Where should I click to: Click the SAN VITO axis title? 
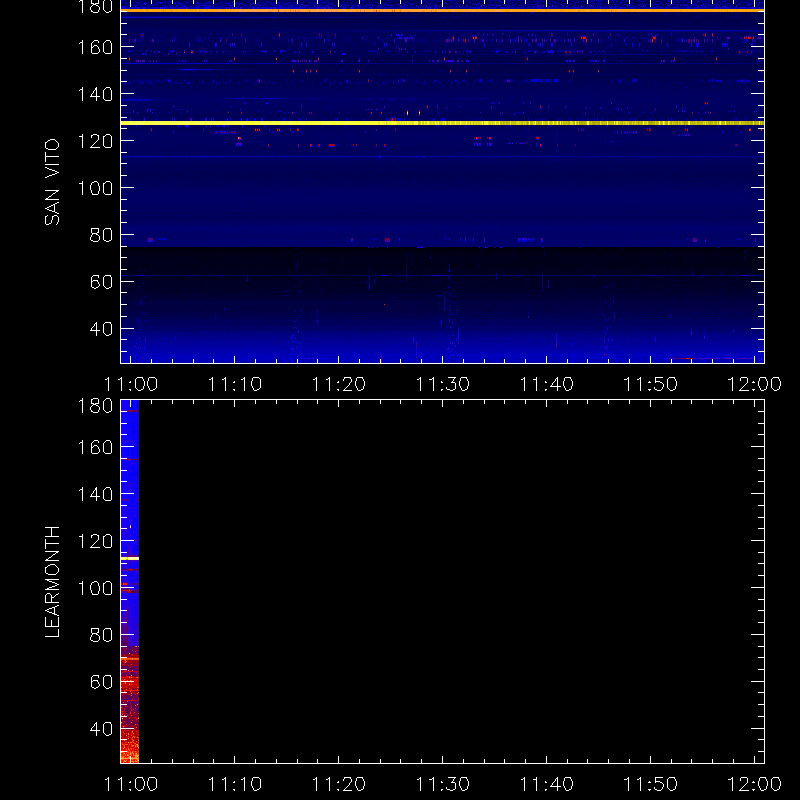[x=52, y=182]
